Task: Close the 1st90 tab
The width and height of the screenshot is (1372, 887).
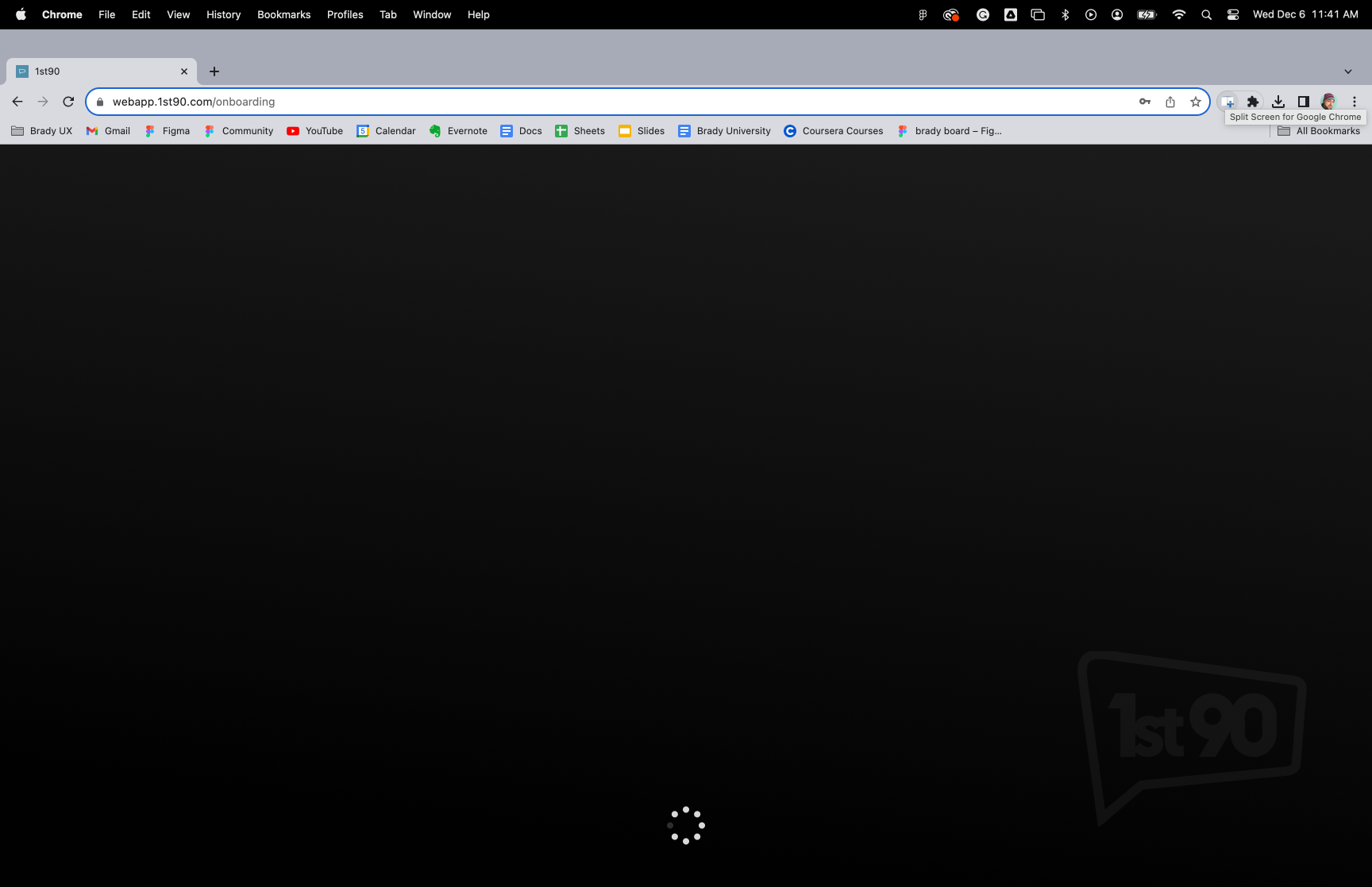Action: pyautogui.click(x=184, y=71)
